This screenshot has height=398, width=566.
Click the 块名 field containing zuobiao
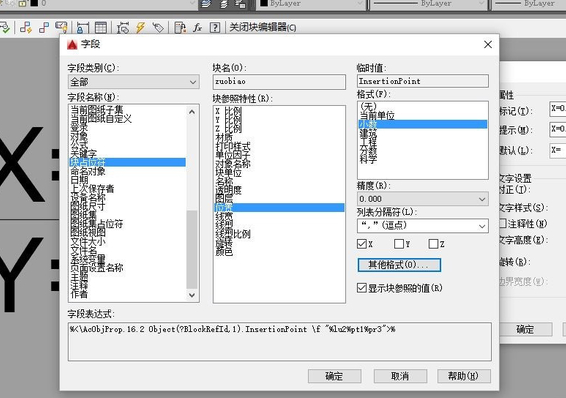click(279, 82)
